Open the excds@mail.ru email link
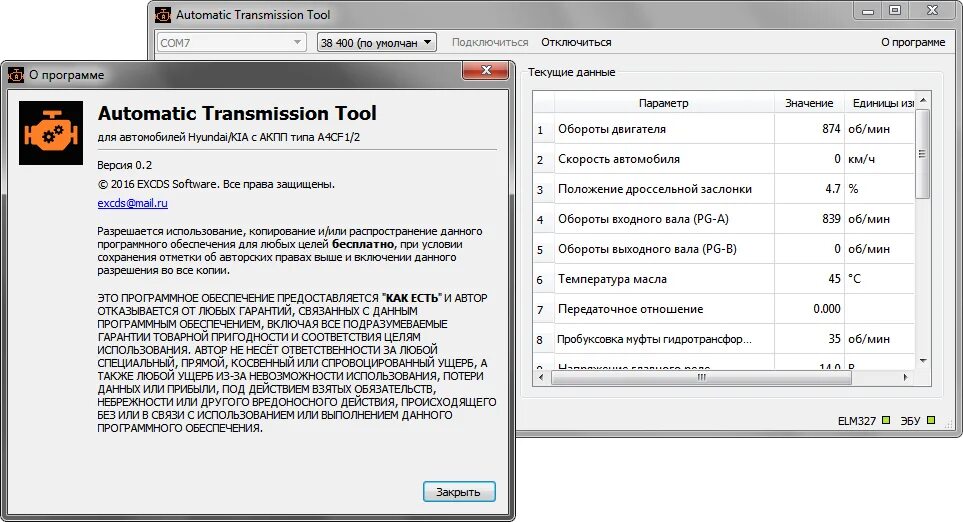 pyautogui.click(x=133, y=203)
